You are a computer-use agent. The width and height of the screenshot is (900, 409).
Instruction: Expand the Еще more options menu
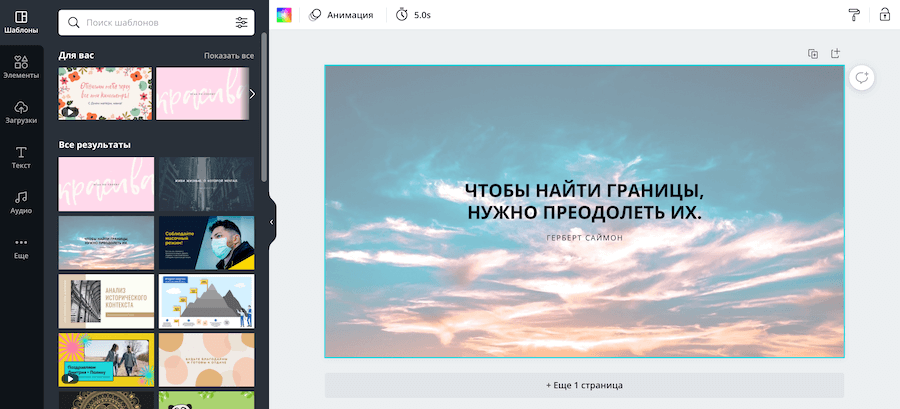coord(21,247)
